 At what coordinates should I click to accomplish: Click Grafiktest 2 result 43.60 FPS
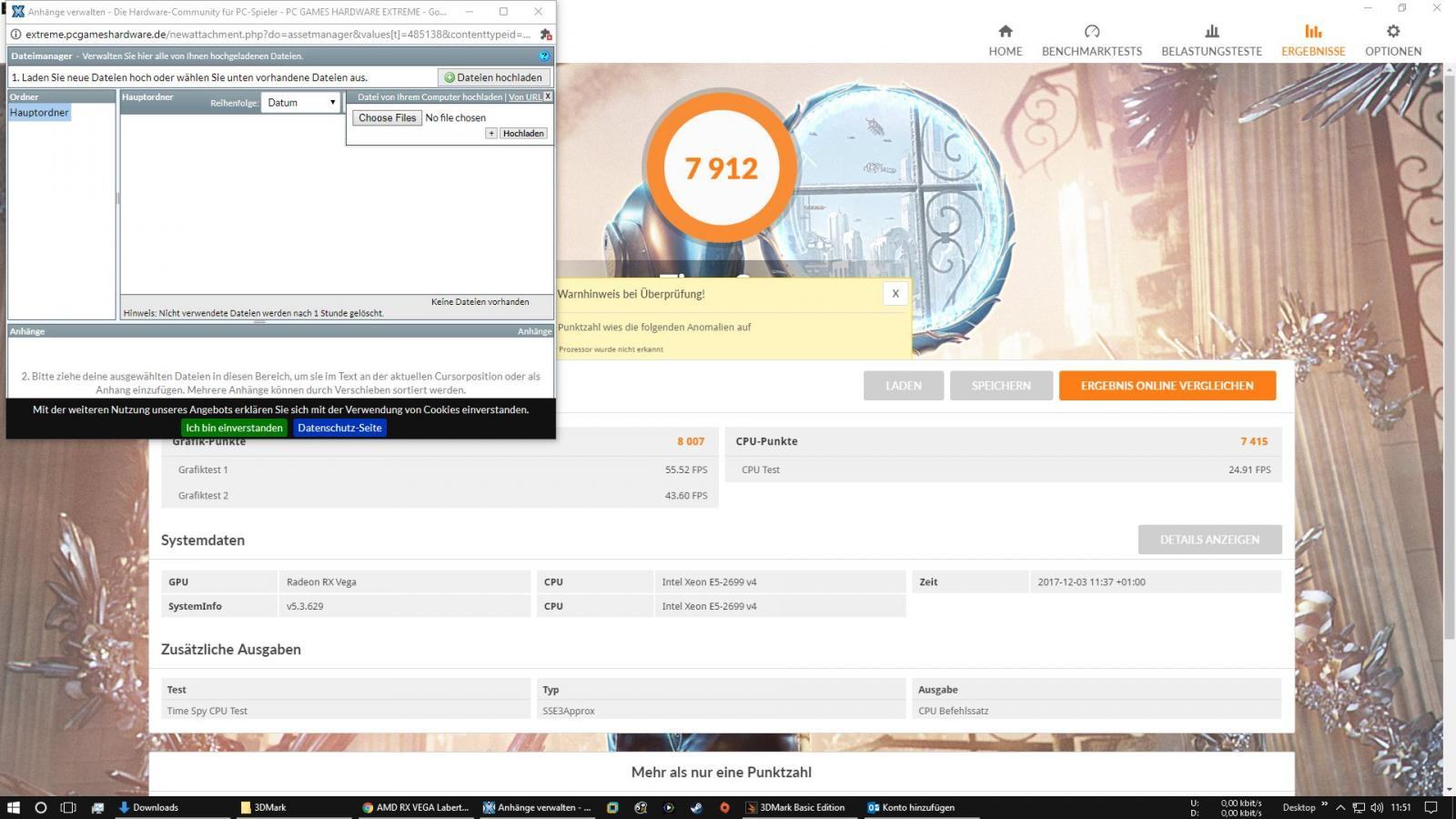pyautogui.click(x=686, y=496)
